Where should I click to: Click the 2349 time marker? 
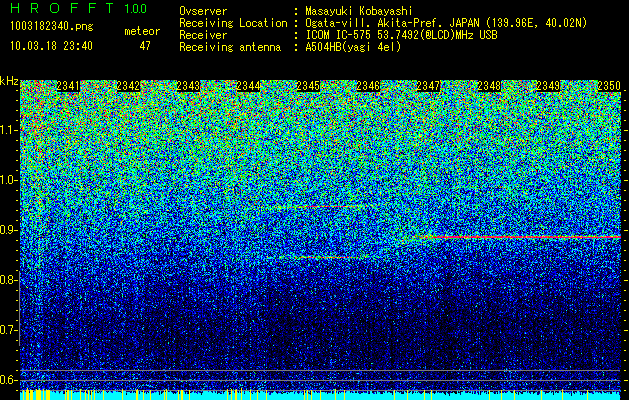[548, 86]
